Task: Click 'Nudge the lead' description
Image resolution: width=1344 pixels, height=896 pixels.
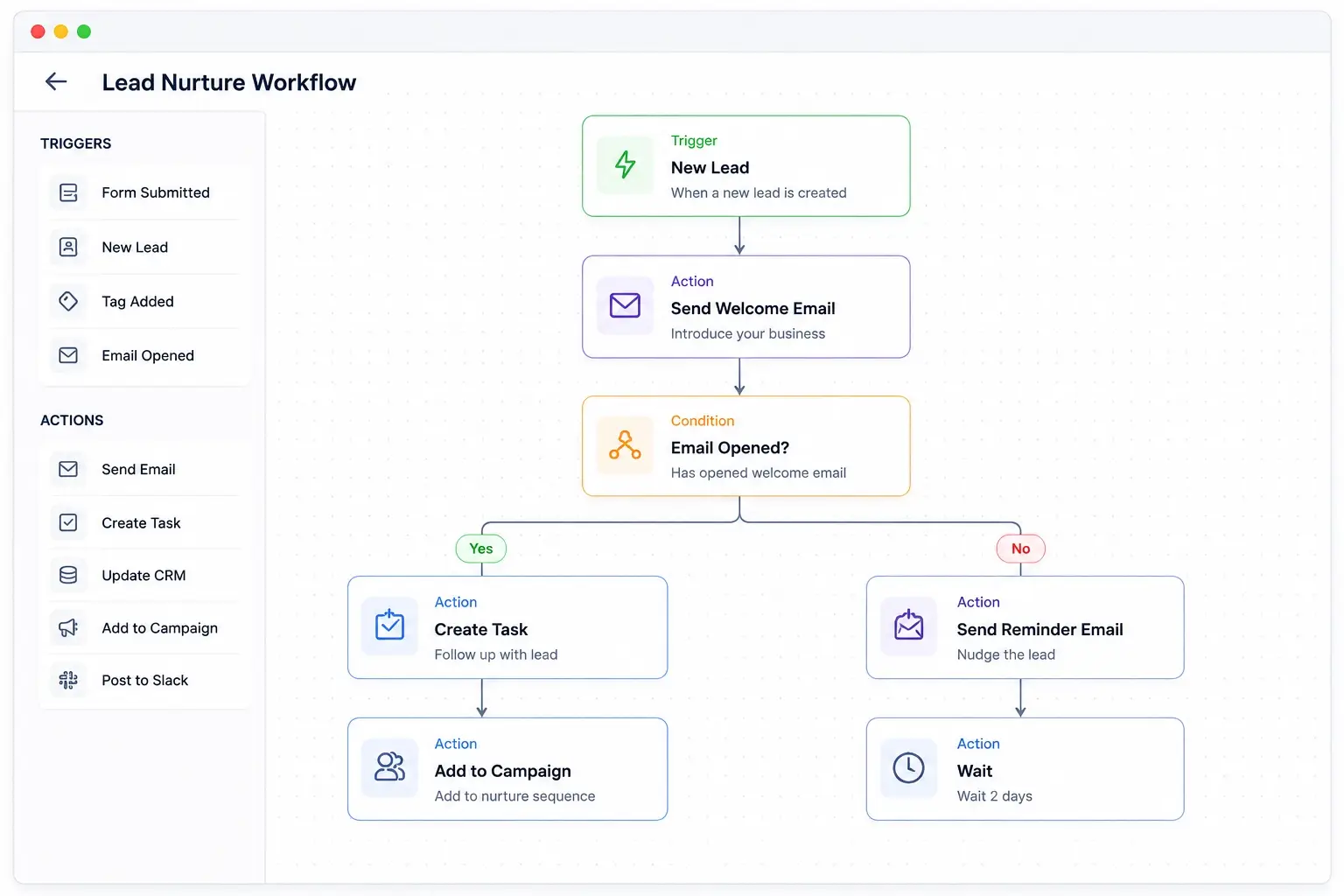Action: (1005, 654)
